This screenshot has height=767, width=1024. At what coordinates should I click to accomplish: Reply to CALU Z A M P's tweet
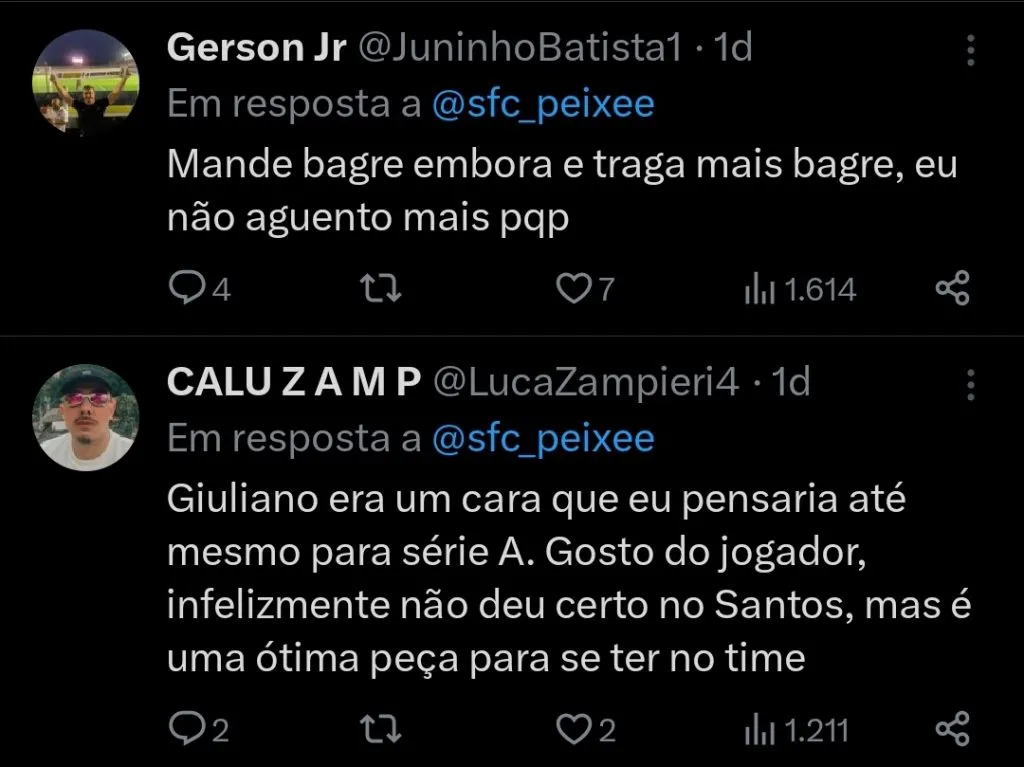coord(191,730)
